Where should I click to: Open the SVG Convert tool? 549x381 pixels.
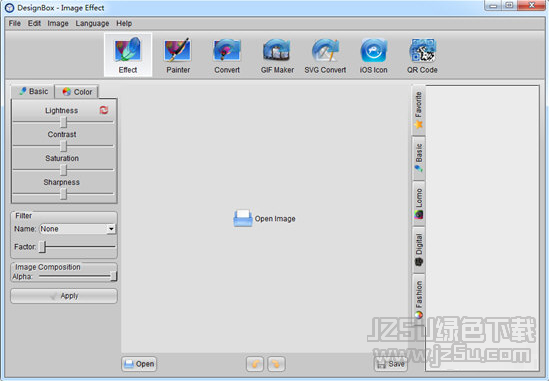tap(325, 55)
